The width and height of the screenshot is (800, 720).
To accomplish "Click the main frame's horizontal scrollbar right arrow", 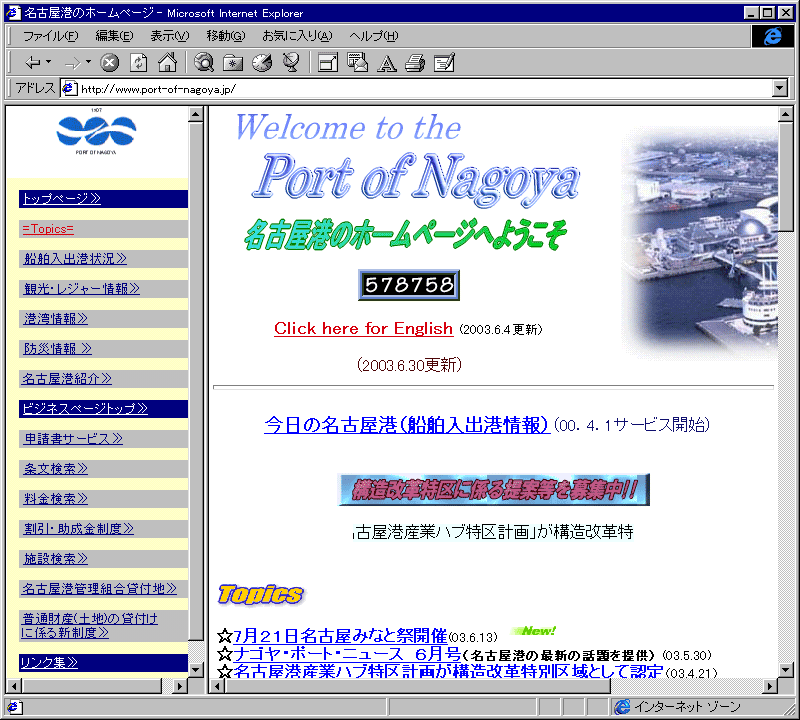I will [770, 686].
